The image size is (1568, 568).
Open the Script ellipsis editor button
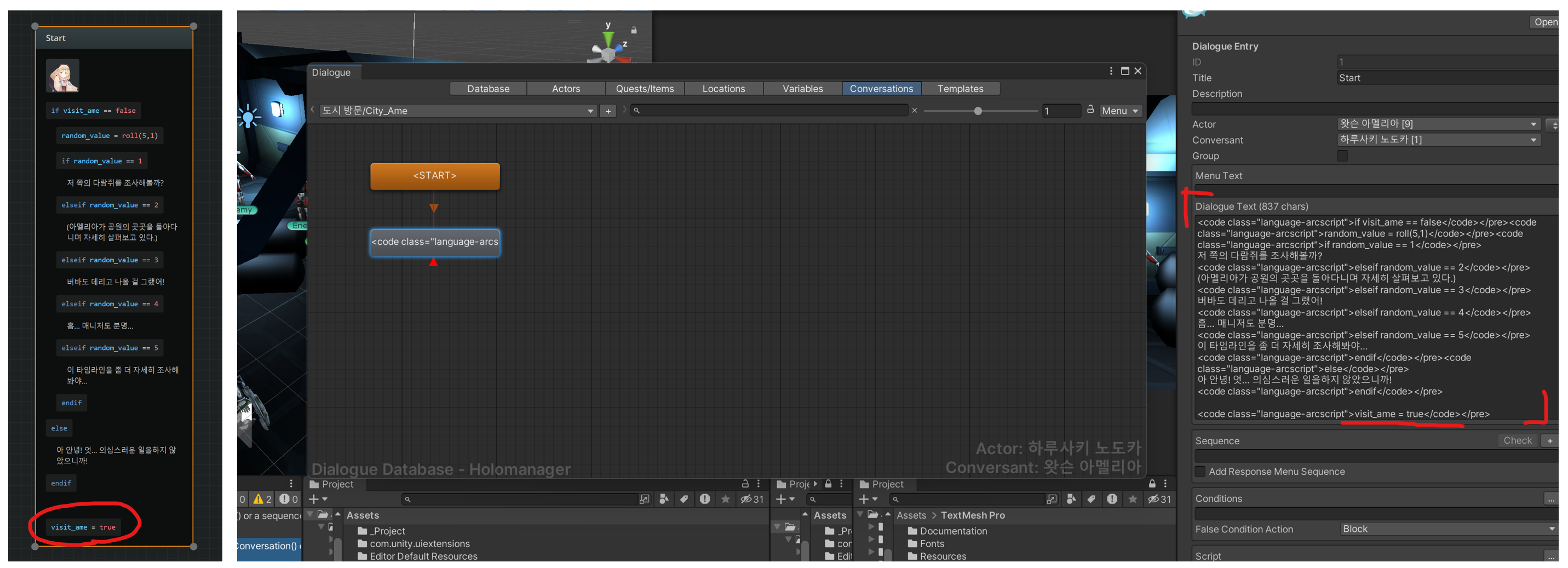1551,556
